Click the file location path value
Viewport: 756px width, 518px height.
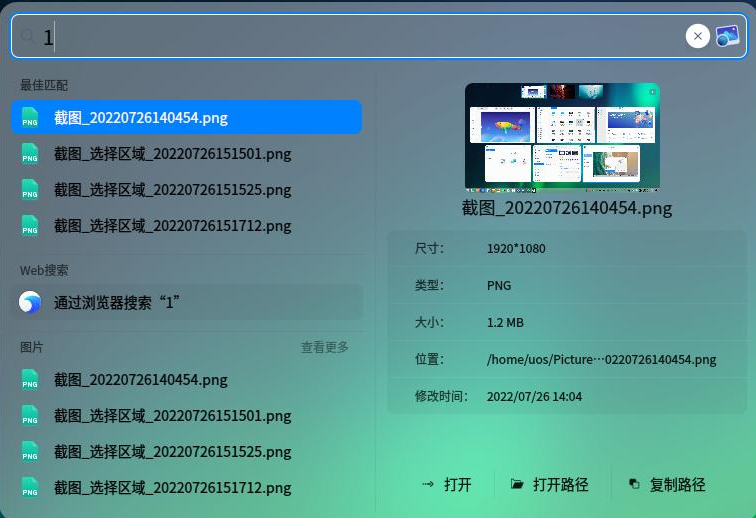[601, 359]
